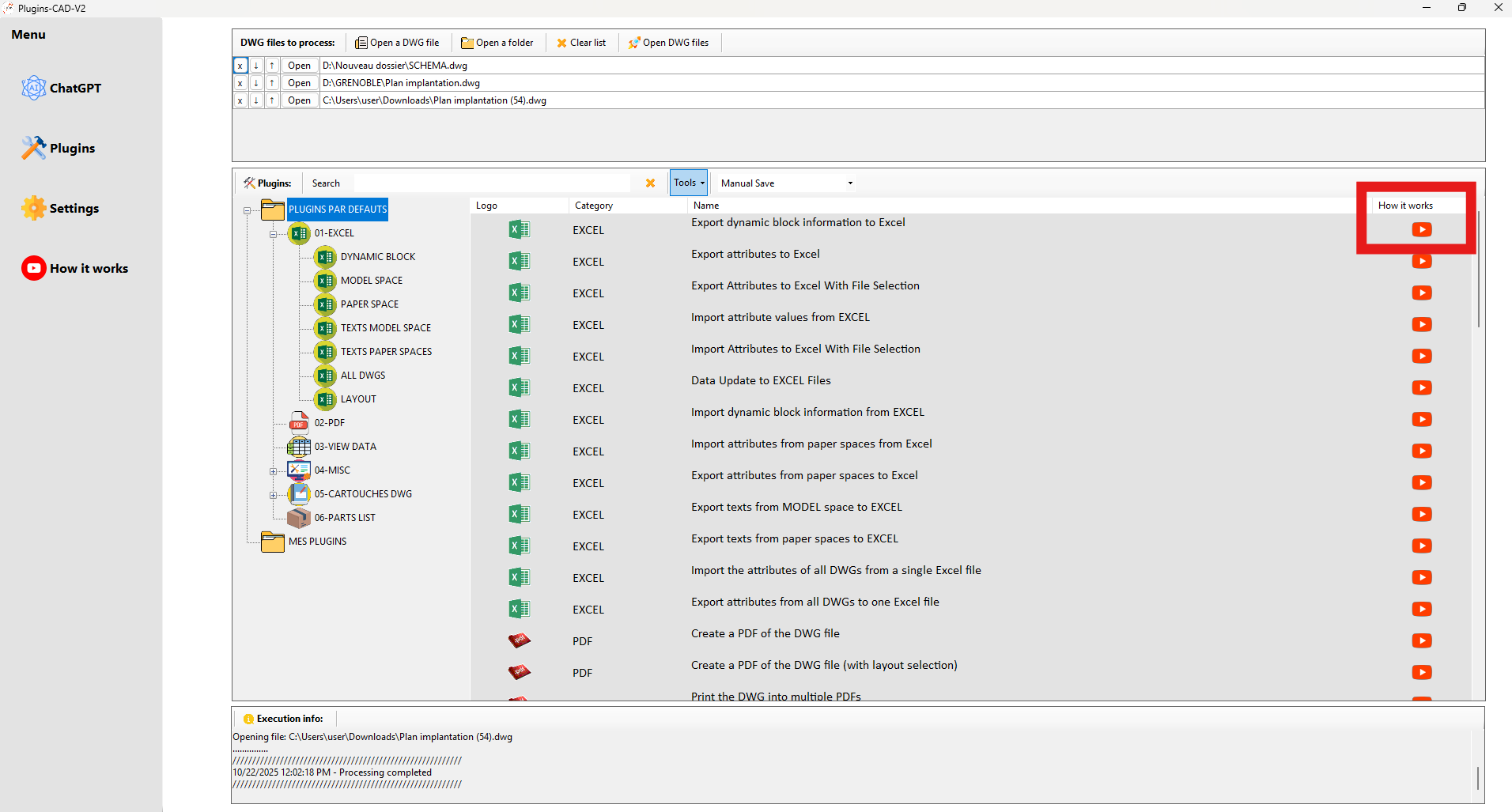Image resolution: width=1512 pixels, height=812 pixels.
Task: Select DYNAMIC BLOCK tree item
Action: pyautogui.click(x=377, y=257)
